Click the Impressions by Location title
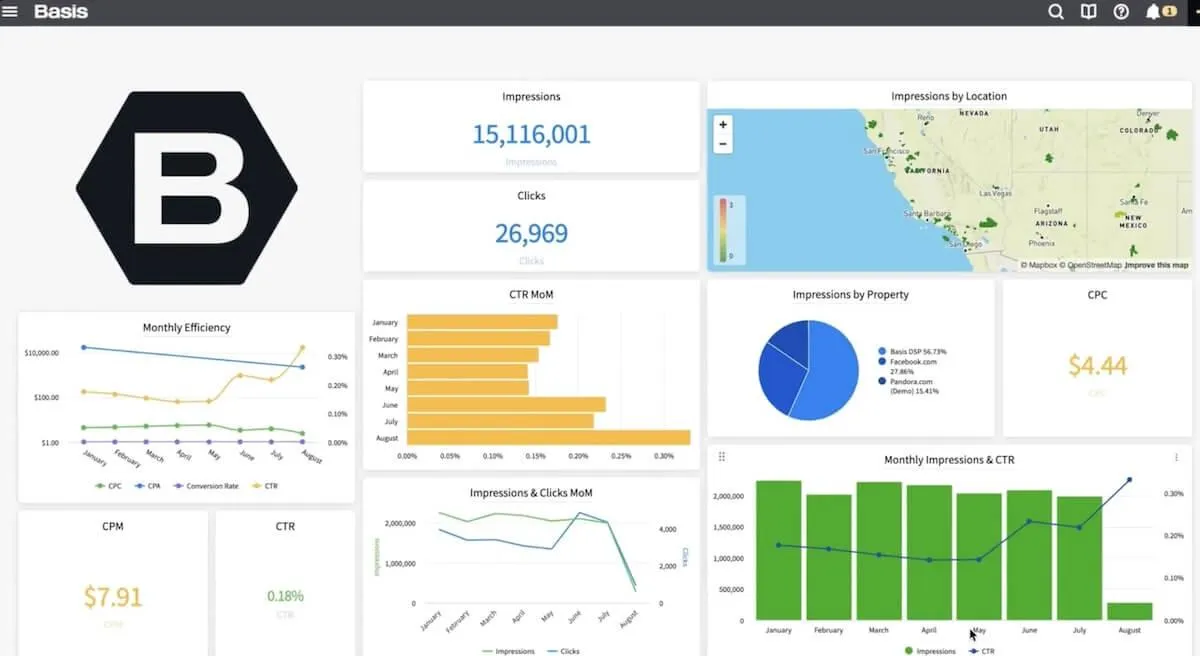The height and width of the screenshot is (656, 1200). 949,96
